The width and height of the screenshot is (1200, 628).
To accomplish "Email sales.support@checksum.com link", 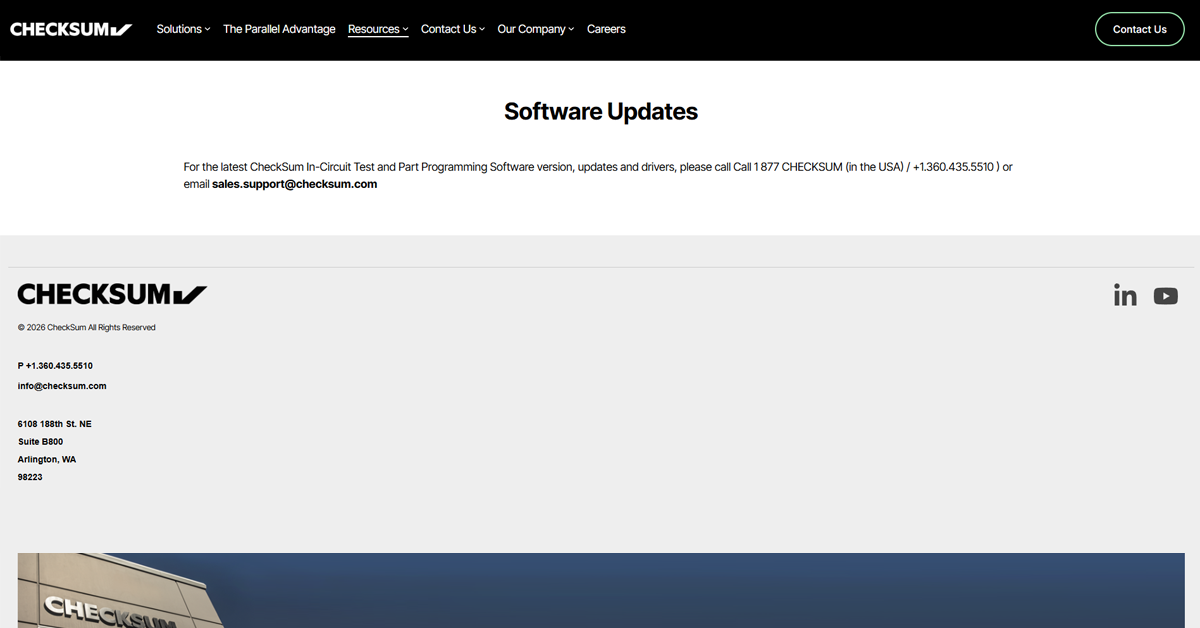I will [294, 184].
